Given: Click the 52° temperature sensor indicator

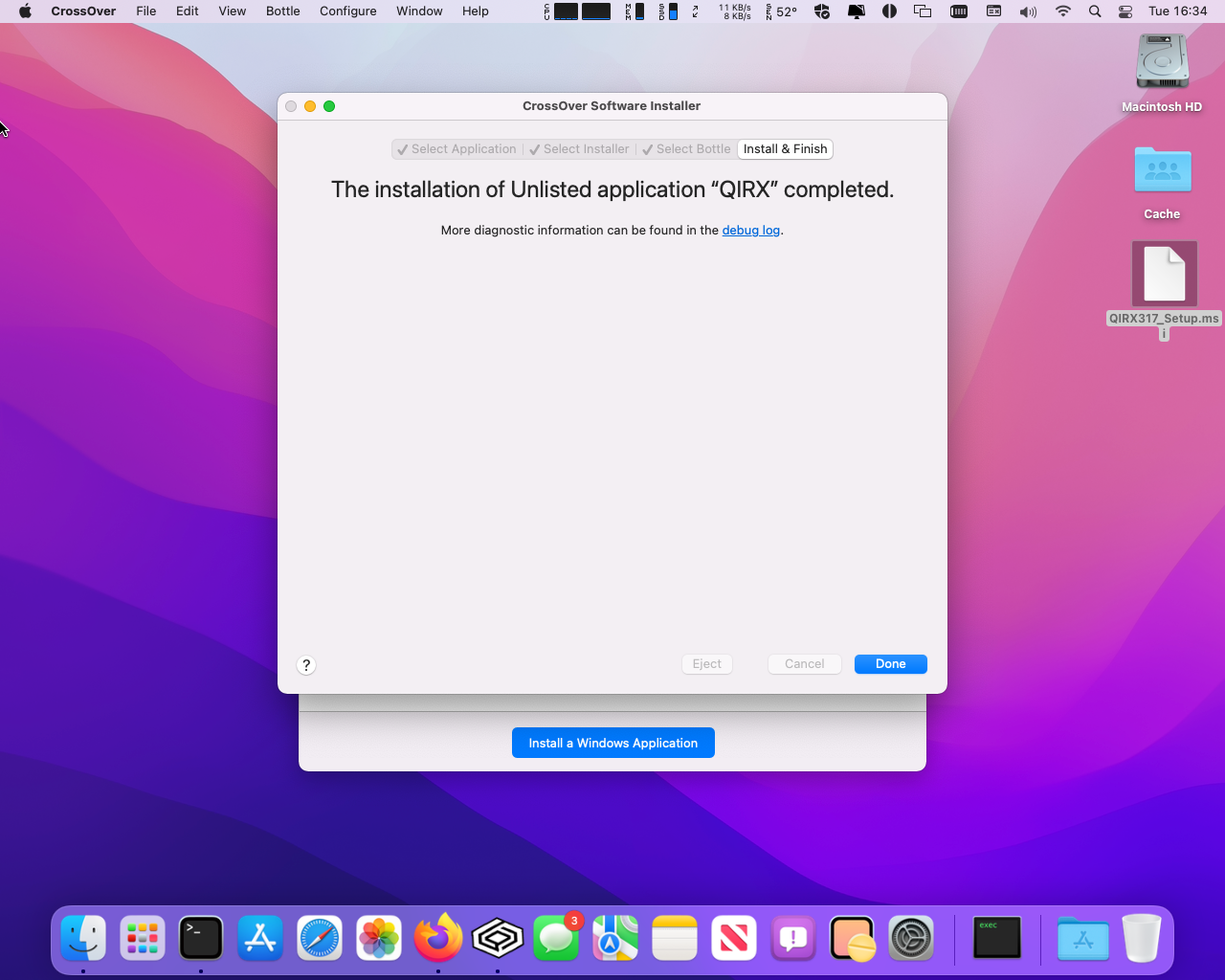Looking at the screenshot, I should point(782,11).
